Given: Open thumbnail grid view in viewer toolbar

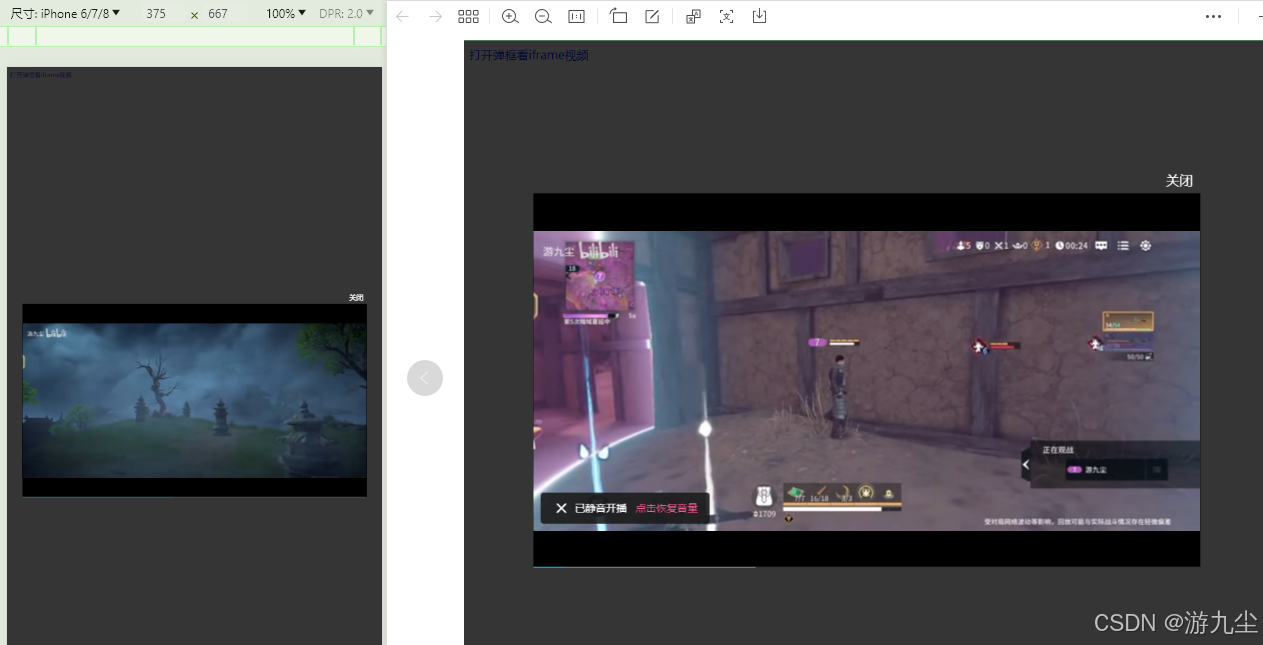Looking at the screenshot, I should (x=468, y=16).
